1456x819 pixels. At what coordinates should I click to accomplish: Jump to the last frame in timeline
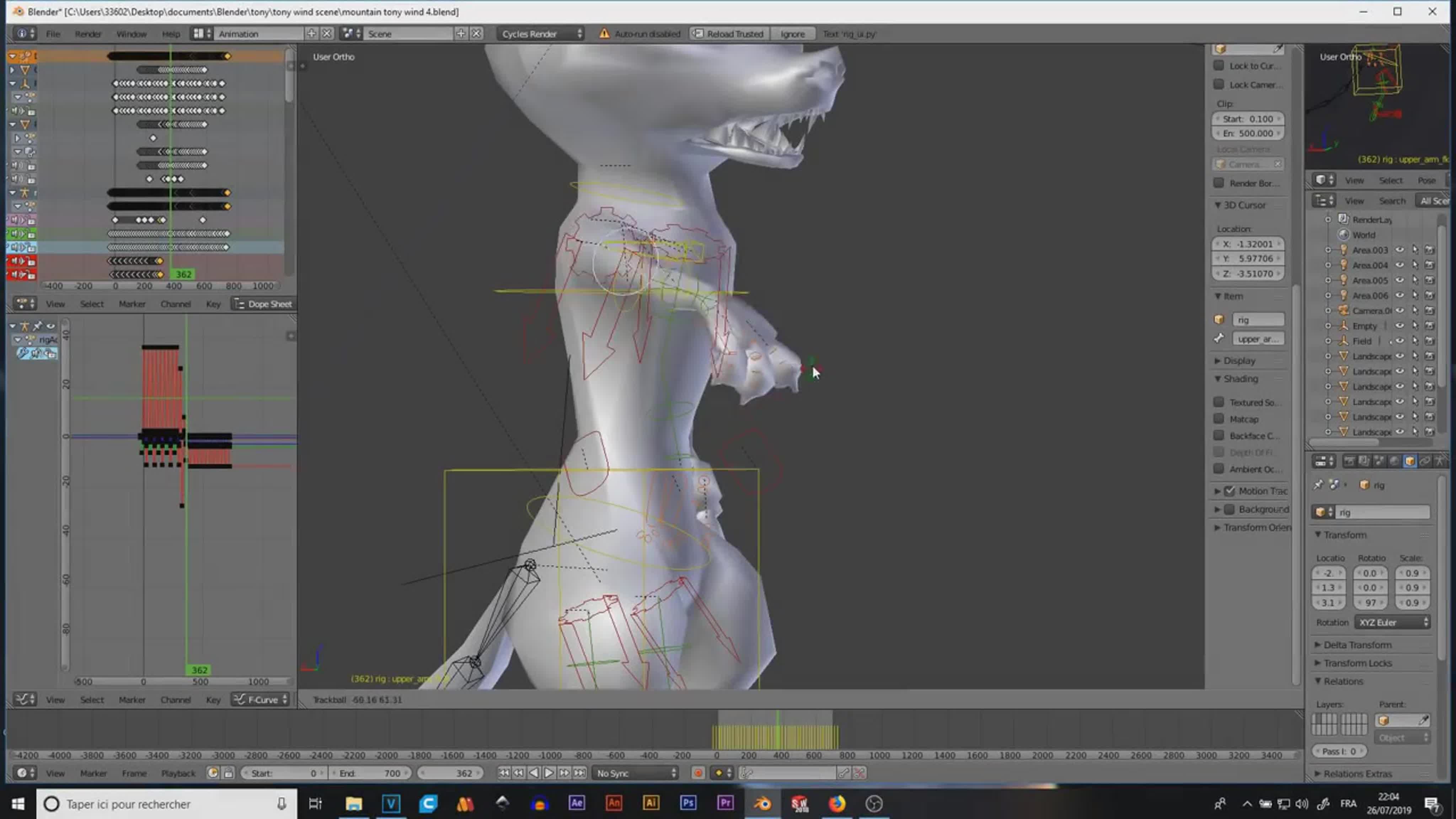click(579, 773)
